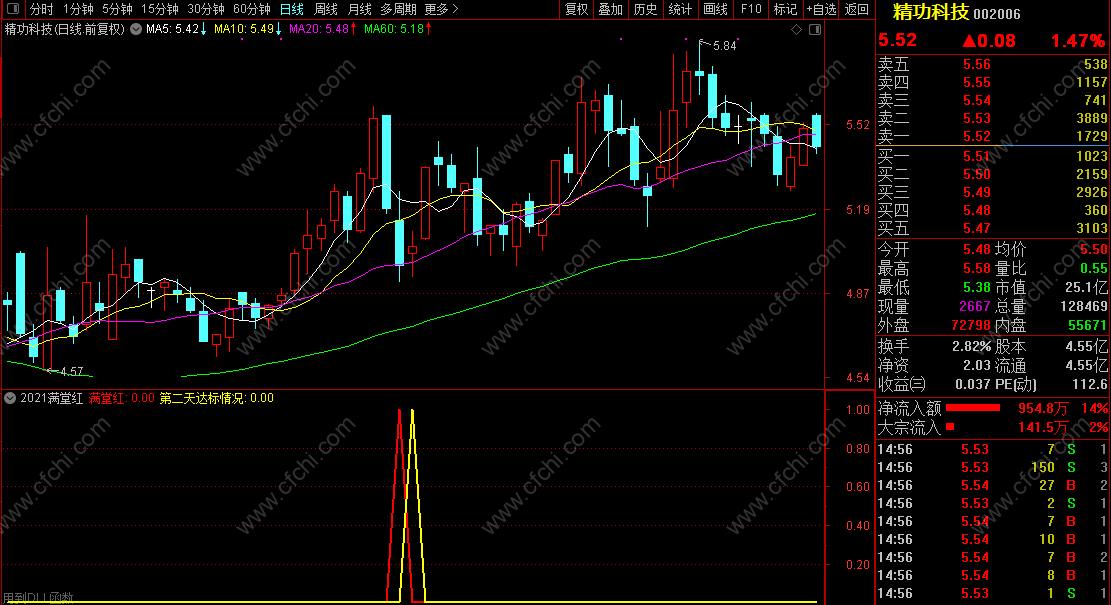1111x605 pixels.
Task: Click the change percent 1.47%
Action: (x=1079, y=40)
